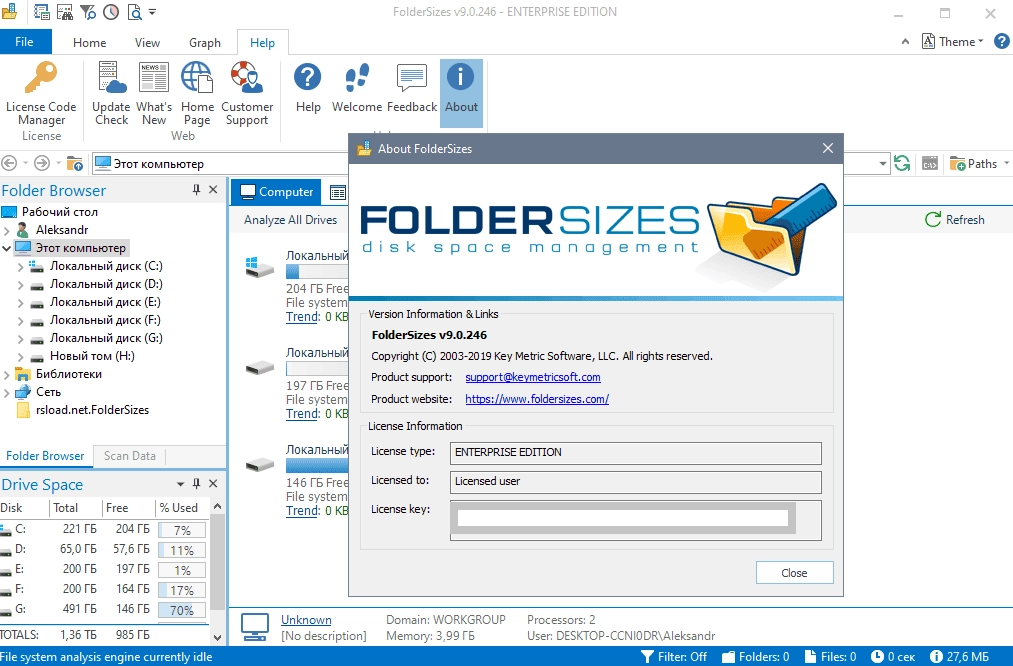This screenshot has width=1013, height=666.
Task: Click Analyze All Drives
Action: [x=291, y=220]
